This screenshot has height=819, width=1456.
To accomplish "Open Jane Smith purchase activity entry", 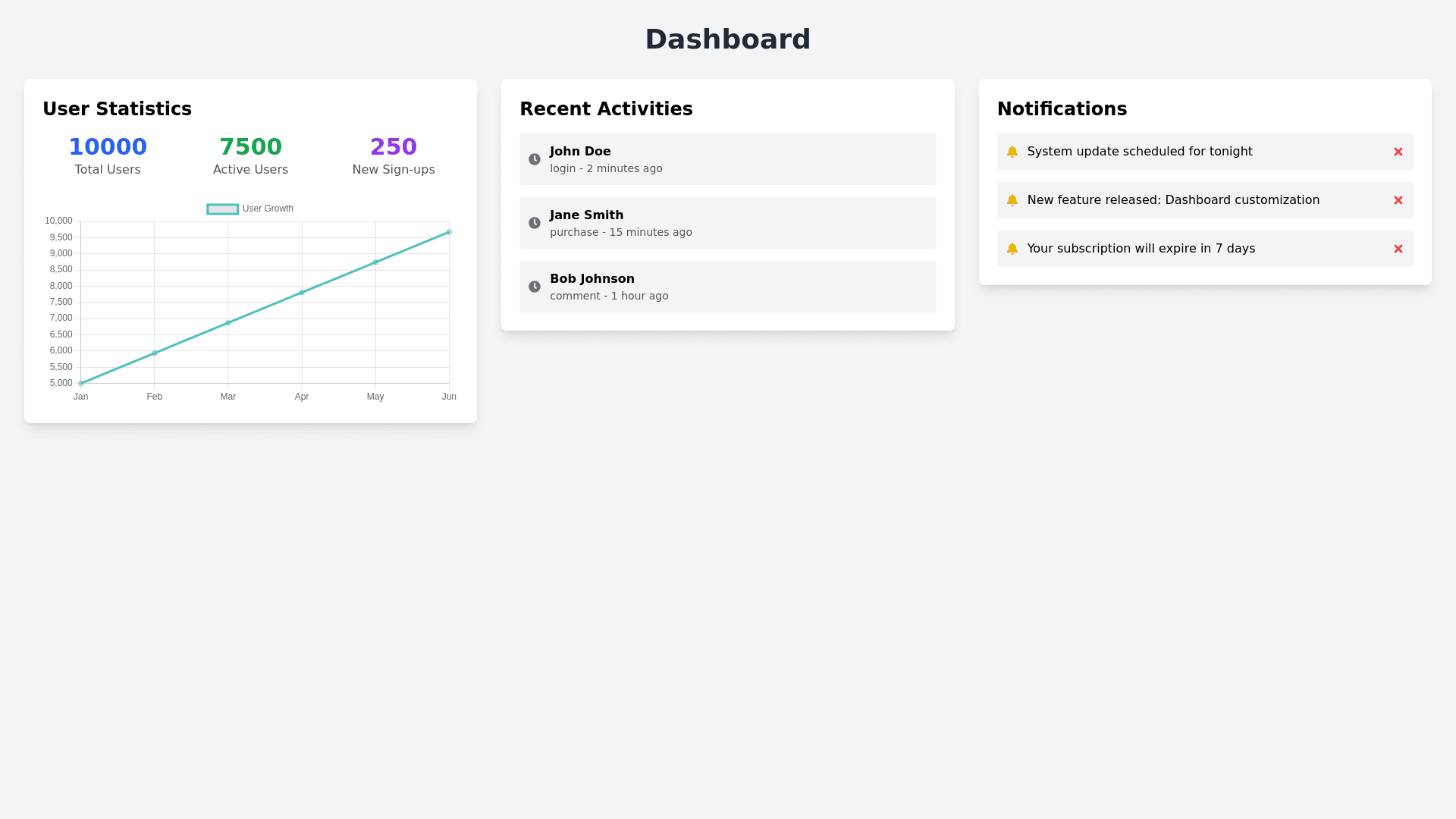I will coord(726,223).
